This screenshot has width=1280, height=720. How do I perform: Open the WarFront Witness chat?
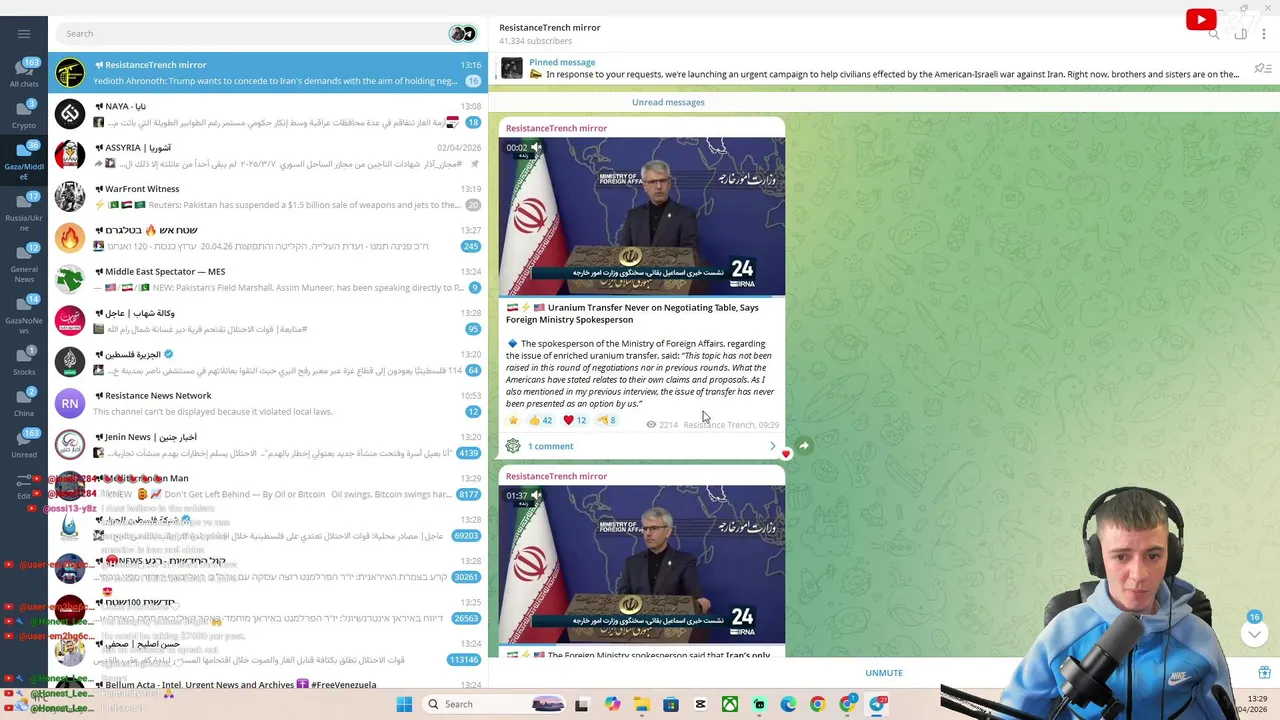pos(268,197)
